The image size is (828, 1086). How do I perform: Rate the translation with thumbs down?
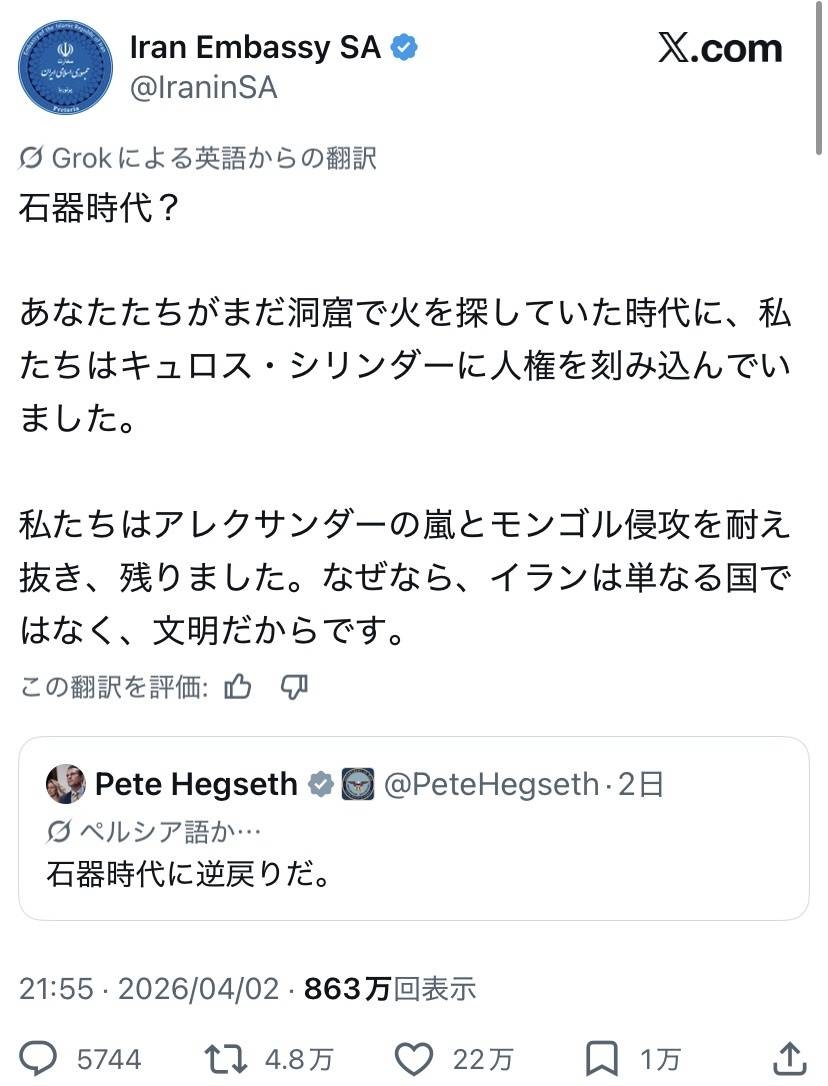pos(294,686)
